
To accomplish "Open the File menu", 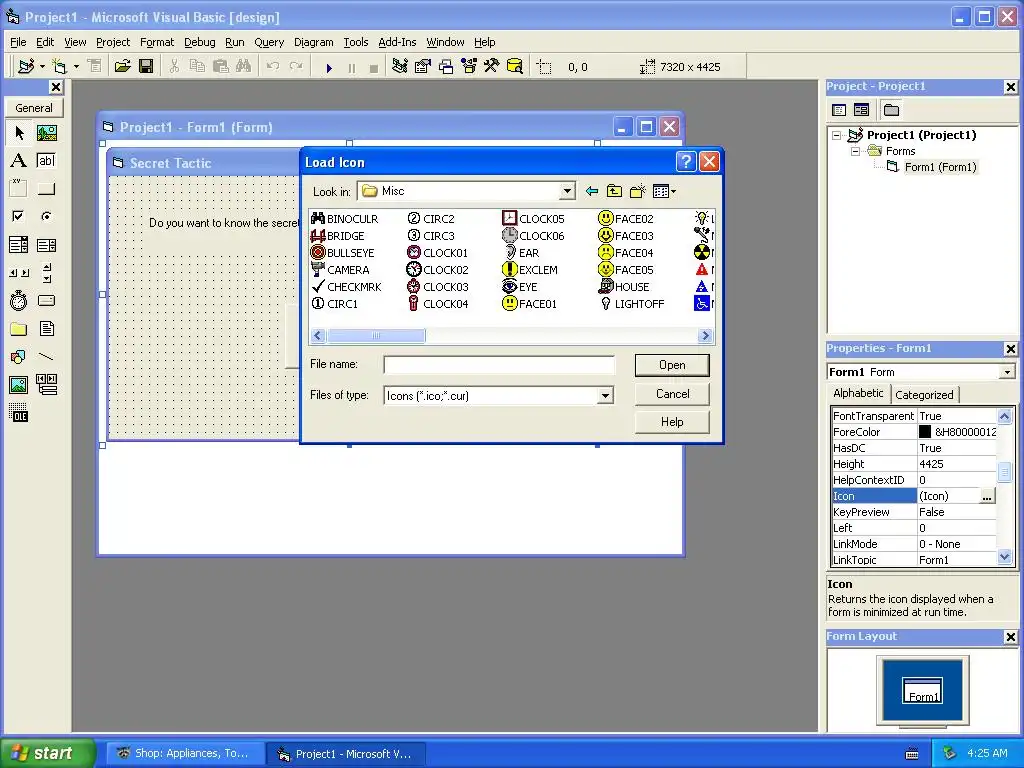I will pos(18,42).
